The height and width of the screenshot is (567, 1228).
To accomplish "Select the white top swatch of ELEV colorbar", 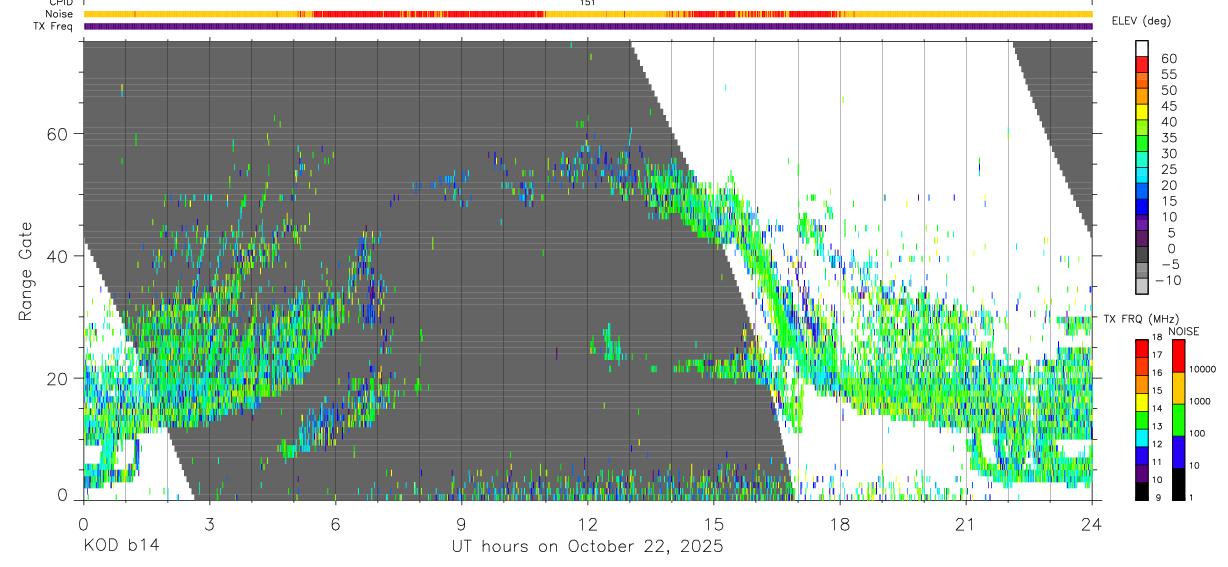I will point(1142,49).
